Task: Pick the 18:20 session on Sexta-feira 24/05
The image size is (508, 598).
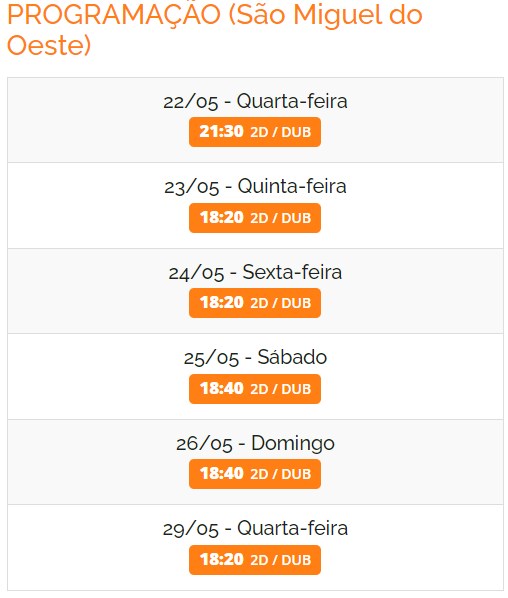Action: [255, 303]
